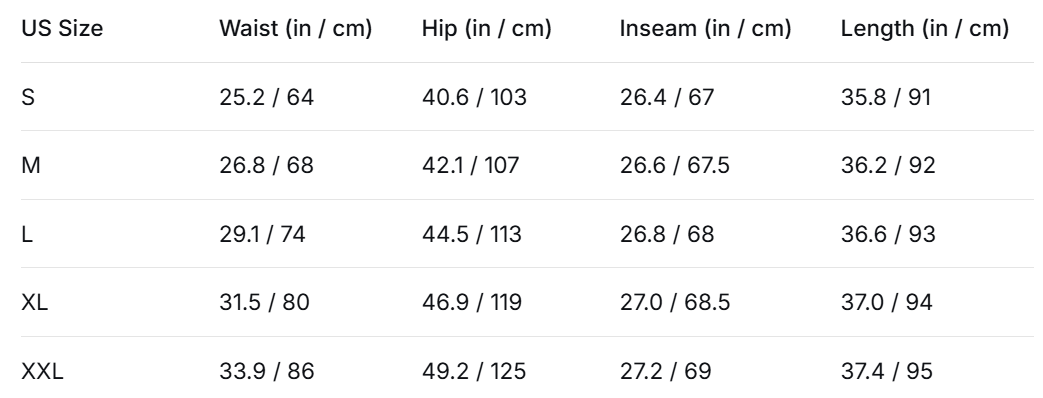1043x398 pixels.
Task: Click waist value 29.1 / 74
Action: (262, 234)
